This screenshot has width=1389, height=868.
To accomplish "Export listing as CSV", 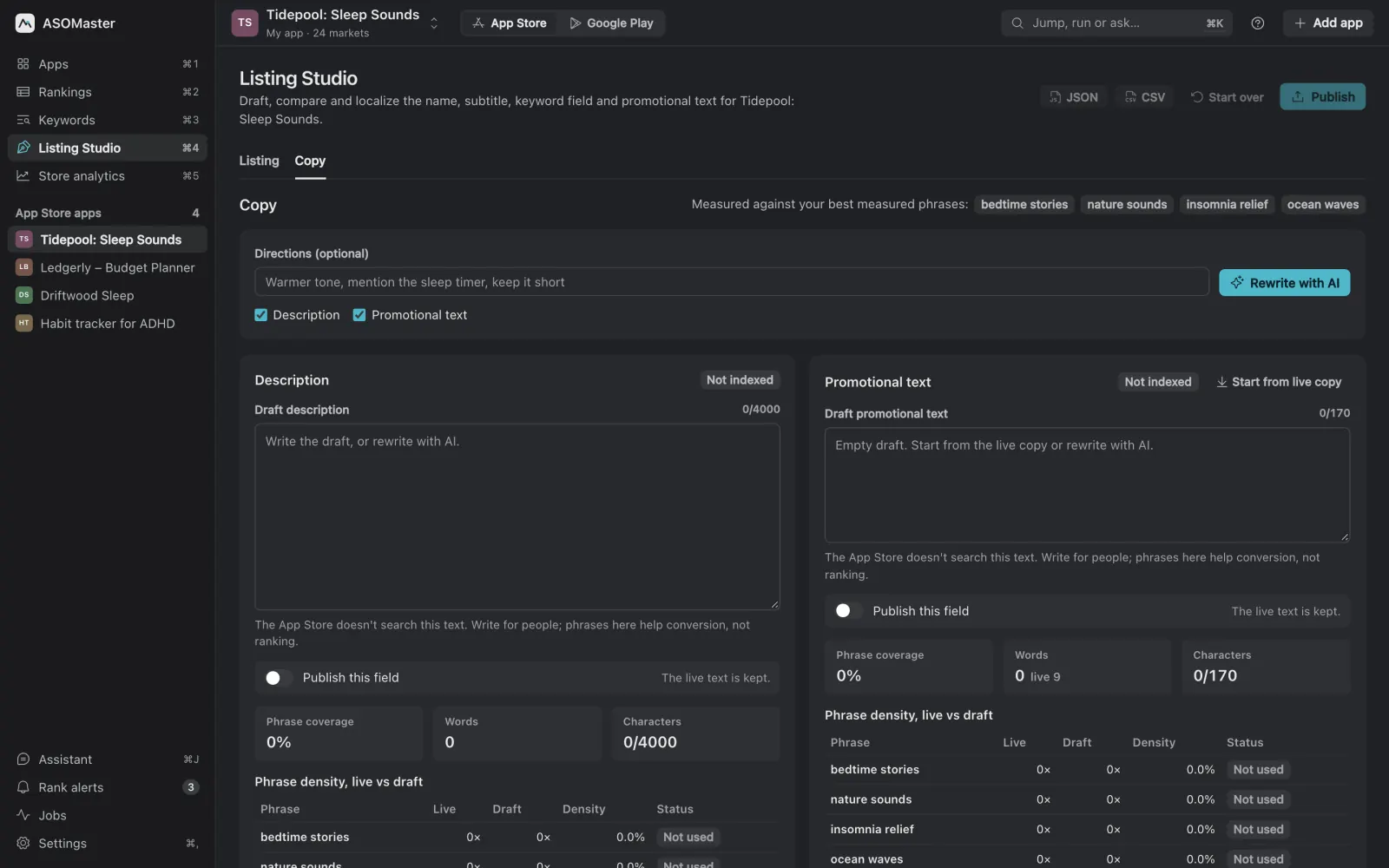I will pyautogui.click(x=1144, y=97).
